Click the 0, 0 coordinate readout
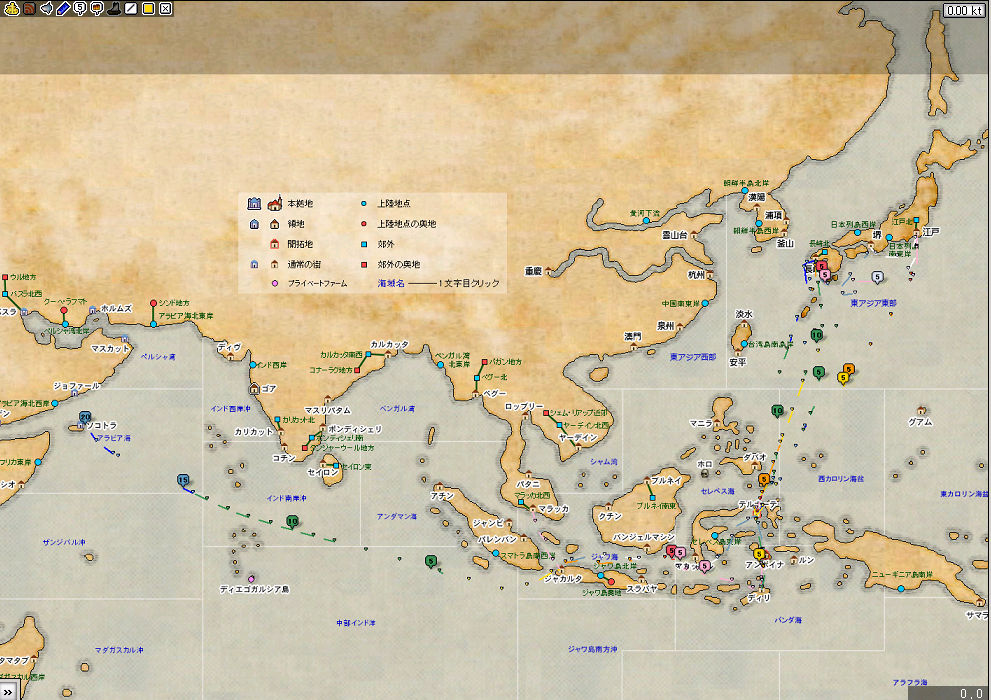 coord(971,693)
